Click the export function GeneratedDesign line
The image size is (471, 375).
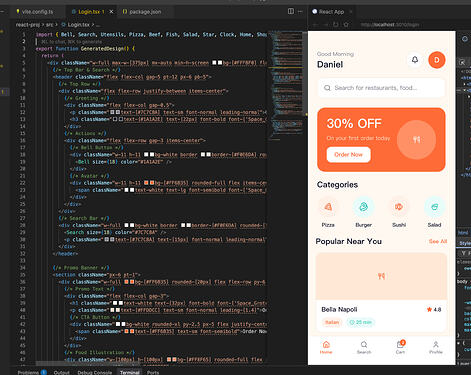85,49
